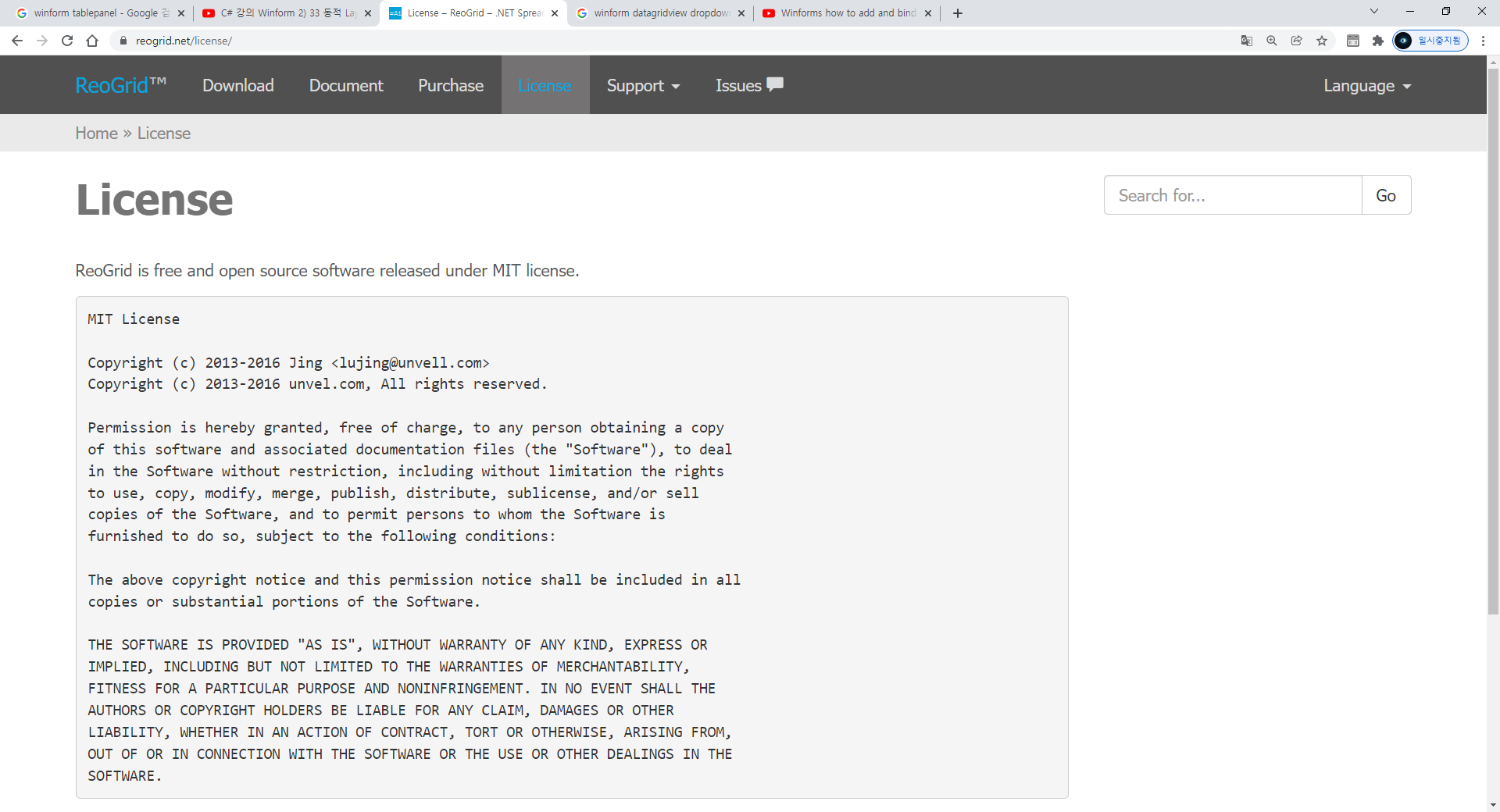The image size is (1500, 812).
Task: Go forward with the browser arrow
Action: 42,41
